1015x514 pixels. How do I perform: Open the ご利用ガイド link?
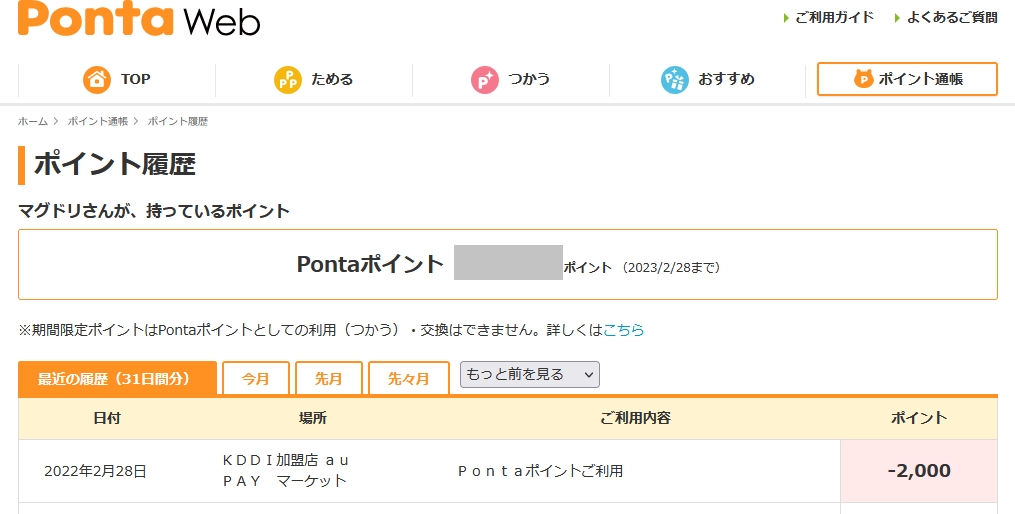click(834, 17)
